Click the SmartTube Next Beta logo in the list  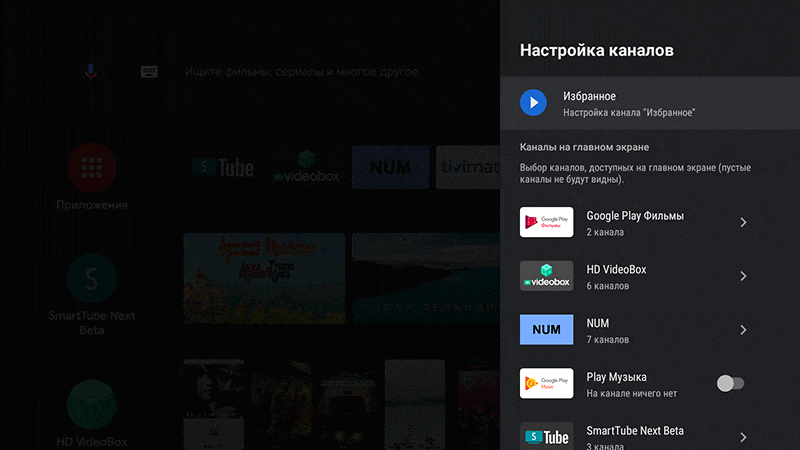(x=546, y=436)
